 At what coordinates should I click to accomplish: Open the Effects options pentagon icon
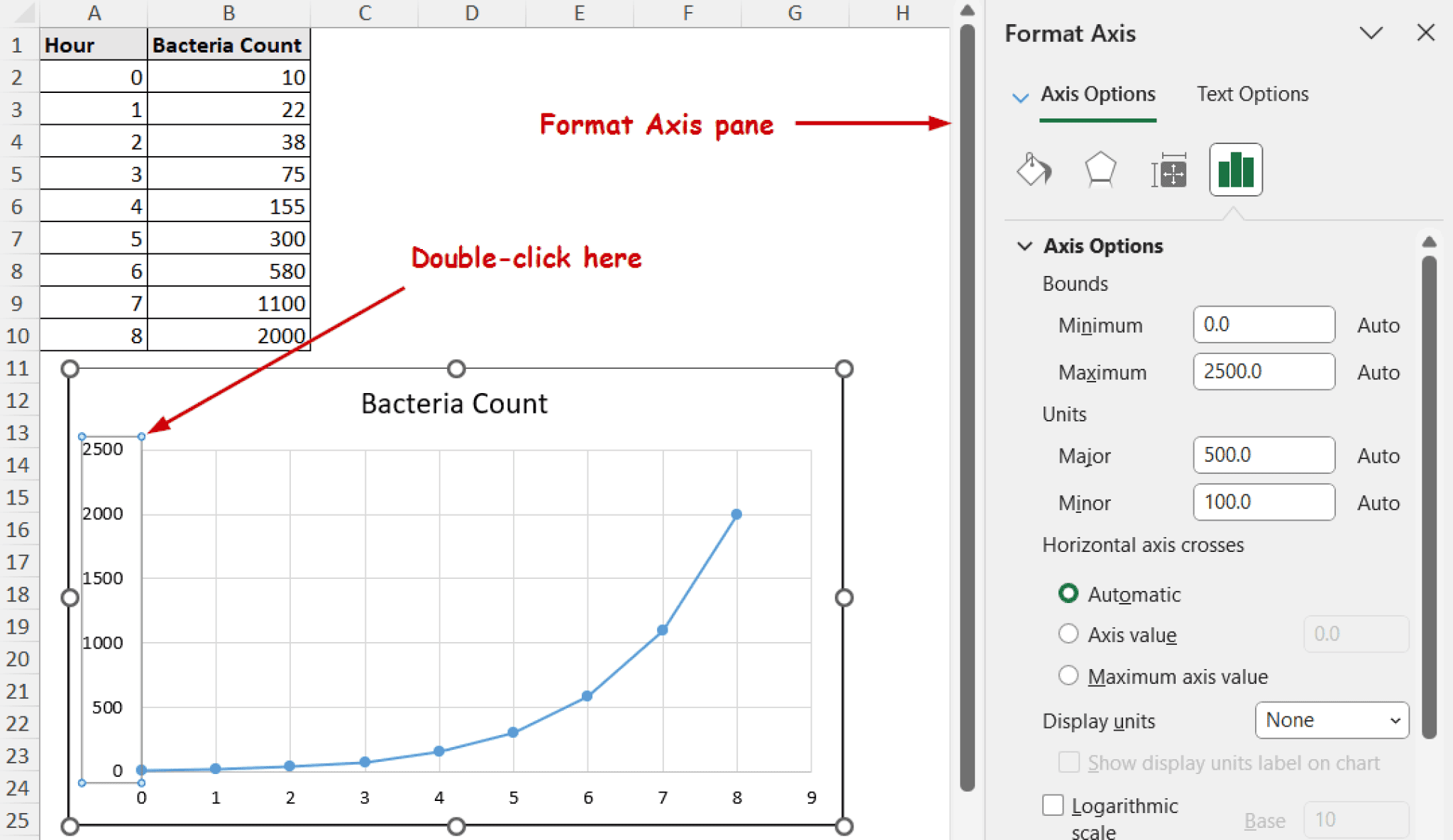[1100, 170]
